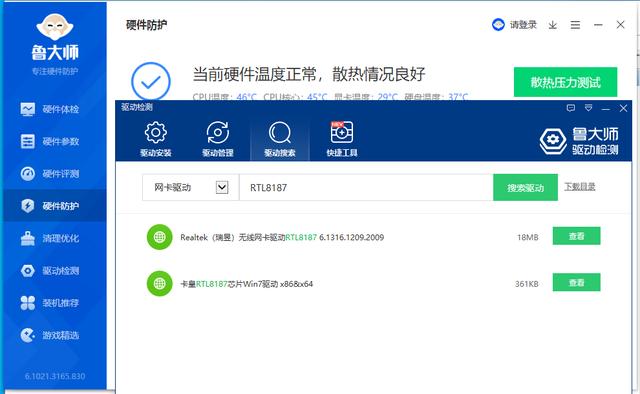Image resolution: width=640 pixels, height=394 pixels.
Task: Open 硬件体检 in the sidebar
Action: 54,109
